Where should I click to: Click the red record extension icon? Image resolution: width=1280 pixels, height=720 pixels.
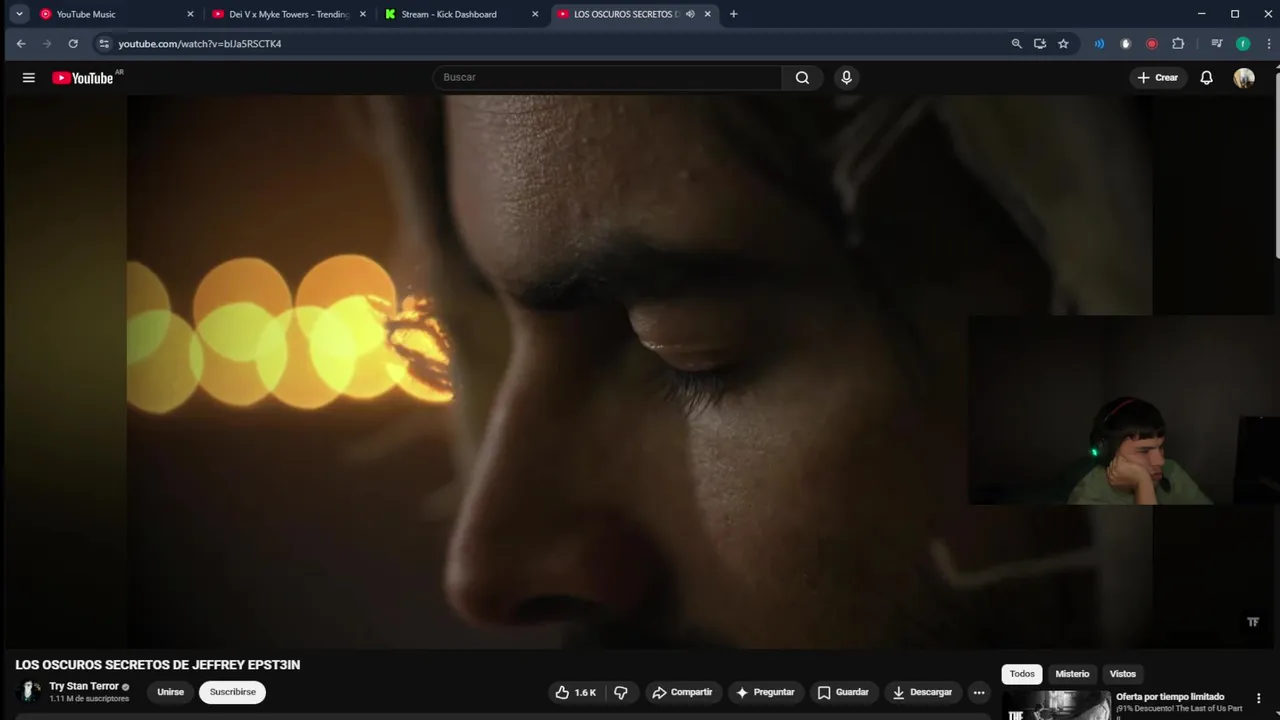(1151, 44)
